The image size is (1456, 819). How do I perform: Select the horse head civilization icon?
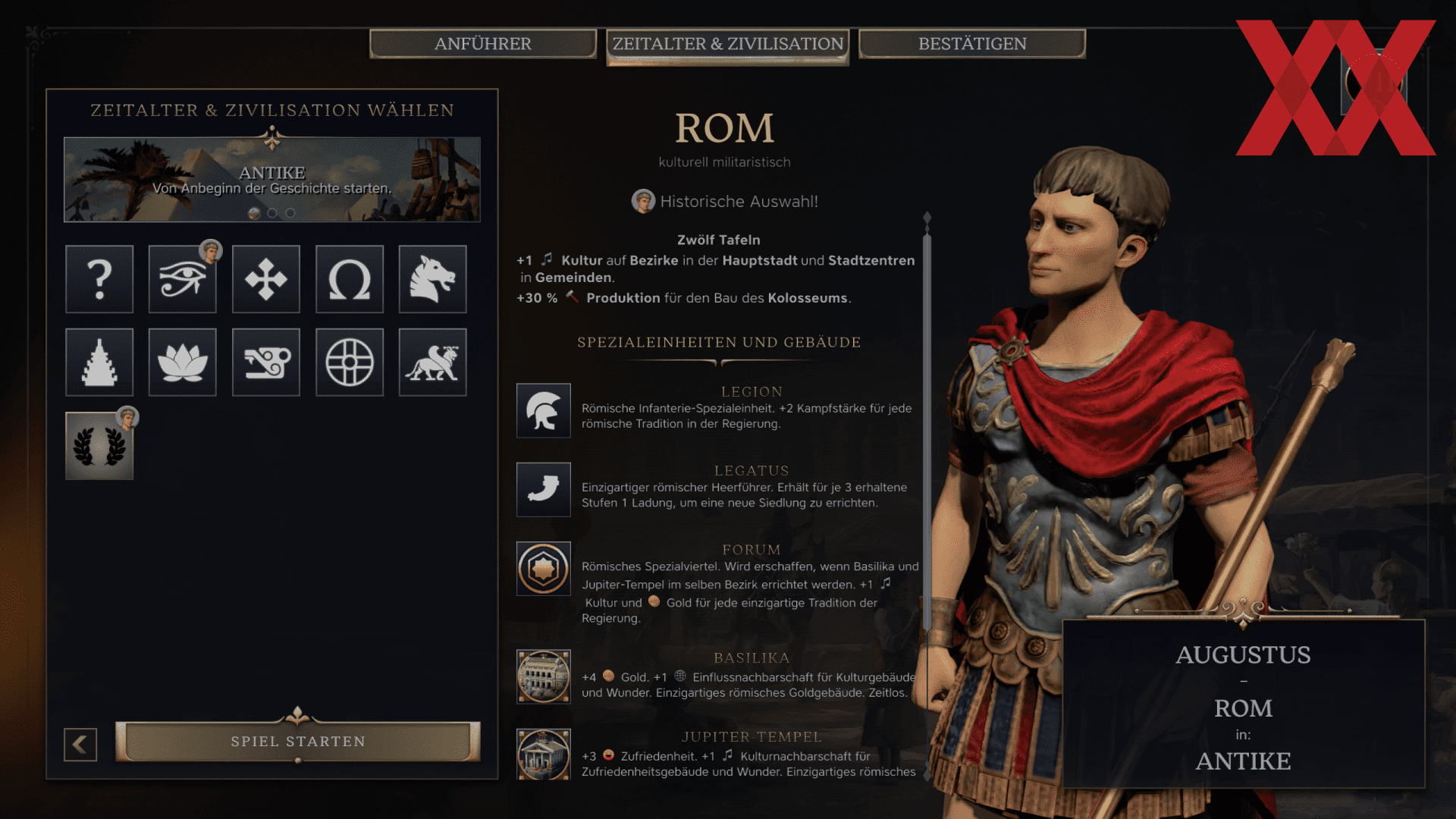[x=433, y=279]
